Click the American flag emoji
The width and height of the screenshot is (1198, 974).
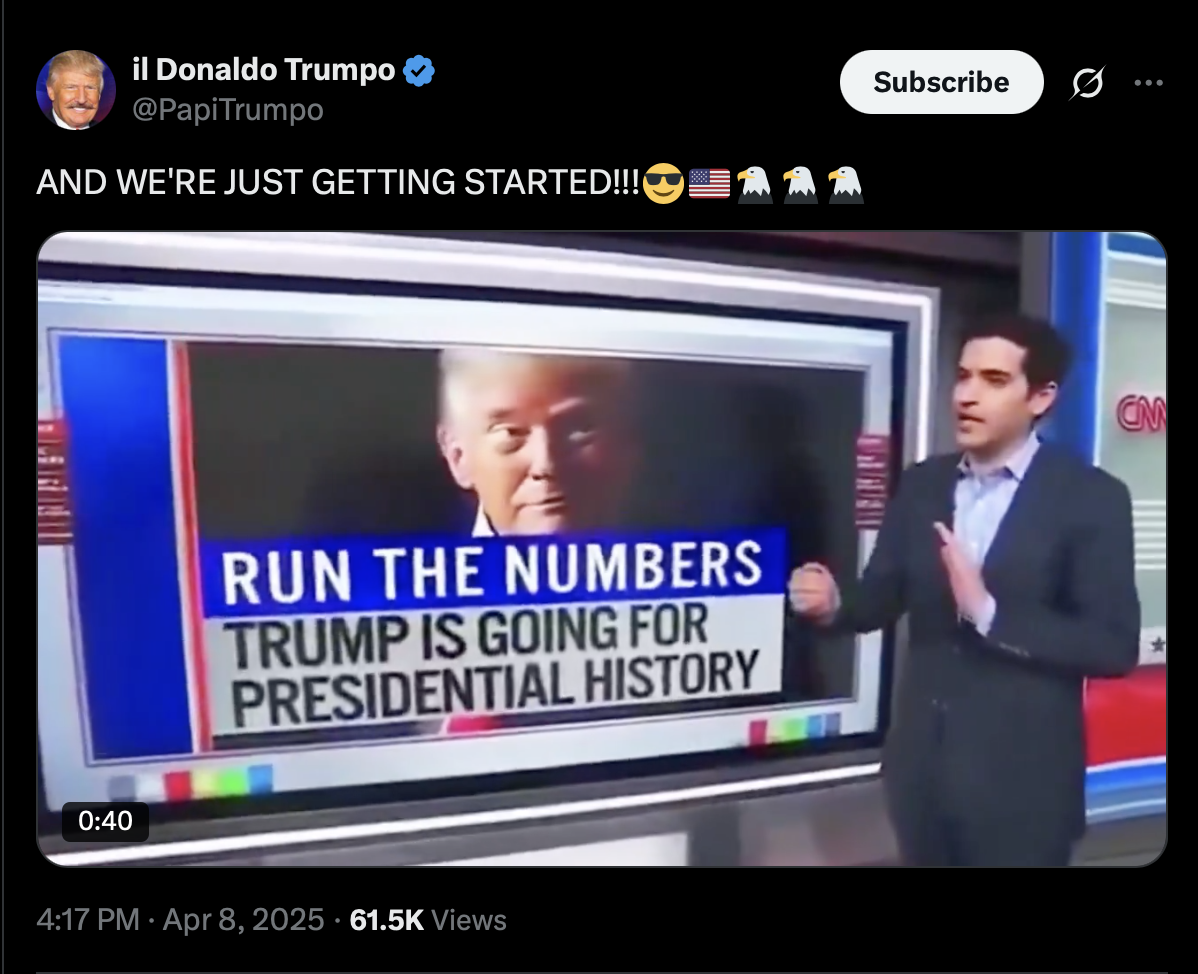[x=709, y=183]
